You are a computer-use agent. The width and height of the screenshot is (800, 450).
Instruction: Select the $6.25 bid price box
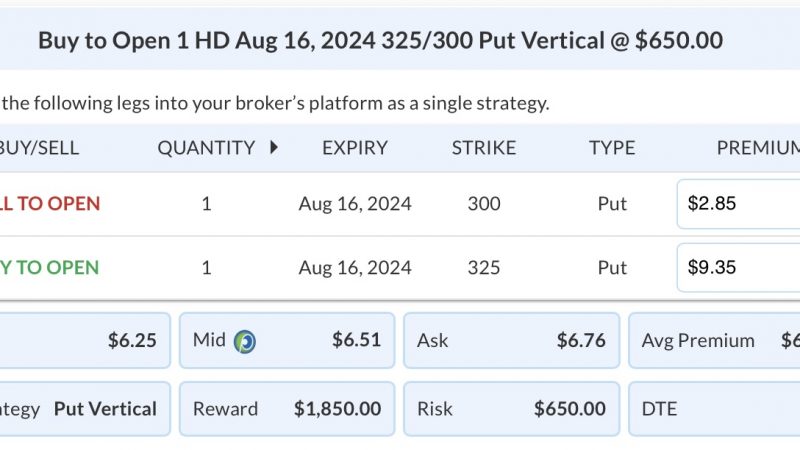pos(85,340)
